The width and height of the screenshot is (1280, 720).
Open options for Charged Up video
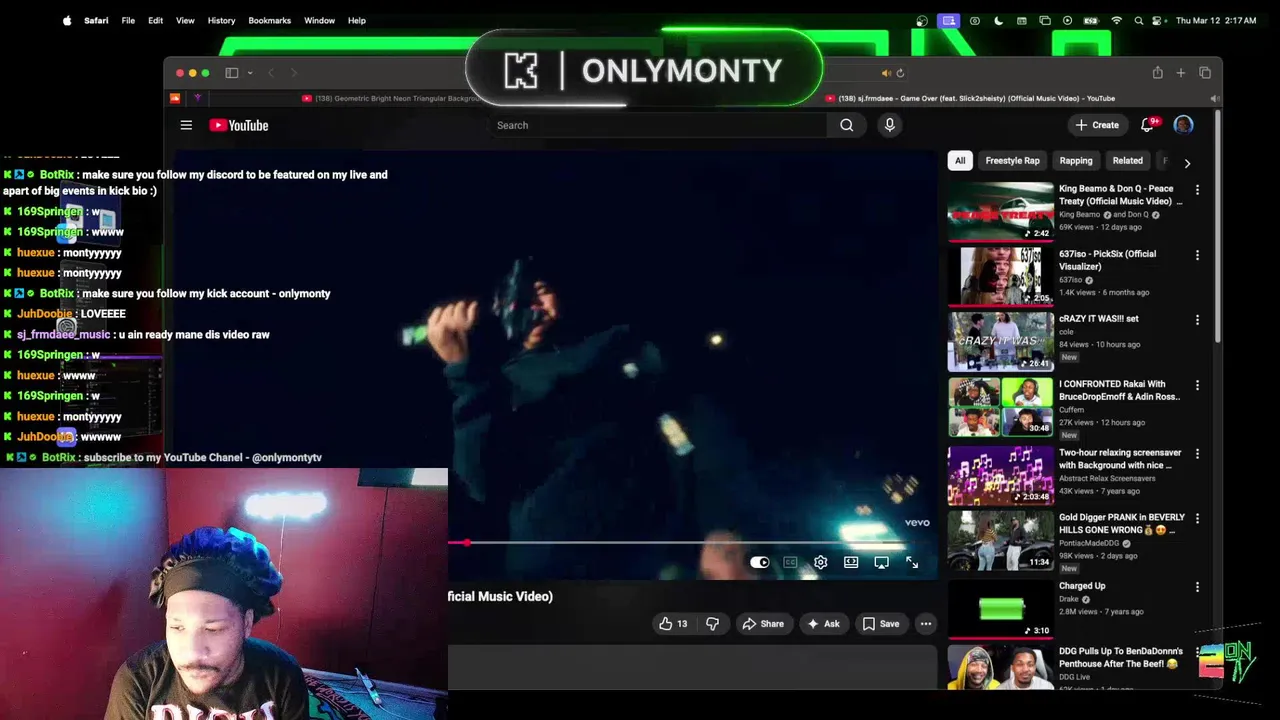click(x=1197, y=587)
